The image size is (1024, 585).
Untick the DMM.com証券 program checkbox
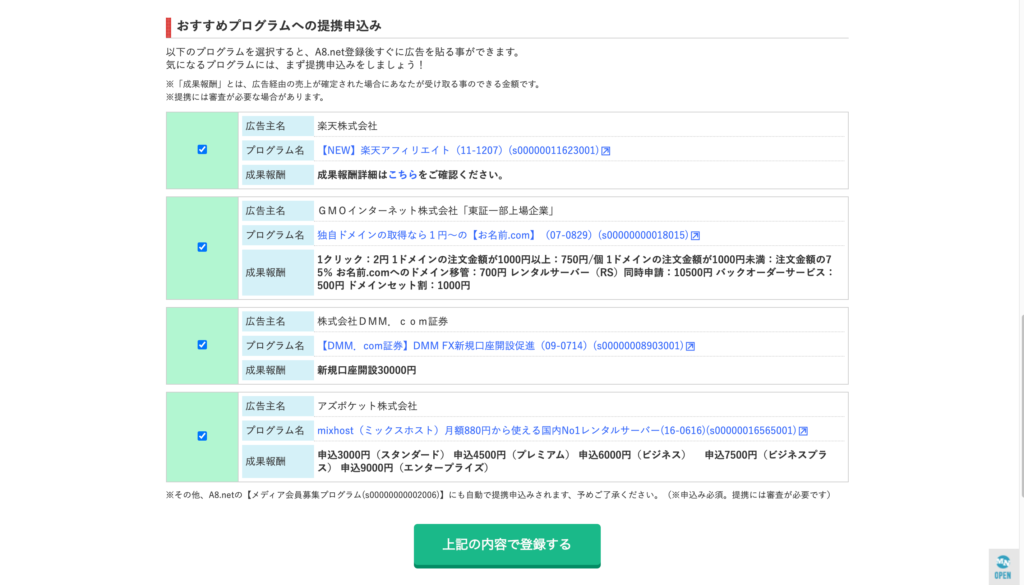[202, 345]
